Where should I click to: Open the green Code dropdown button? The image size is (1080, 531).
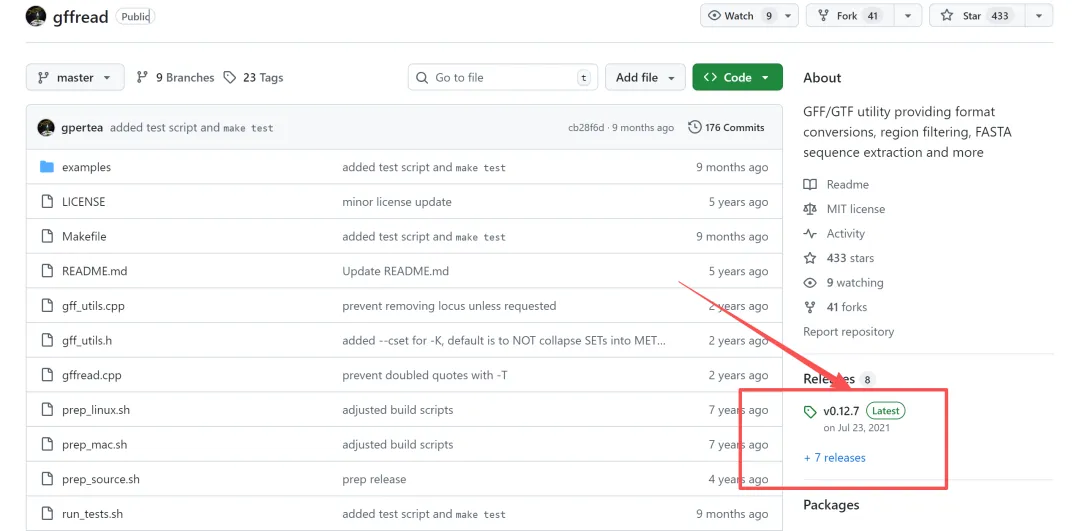pyautogui.click(x=737, y=77)
